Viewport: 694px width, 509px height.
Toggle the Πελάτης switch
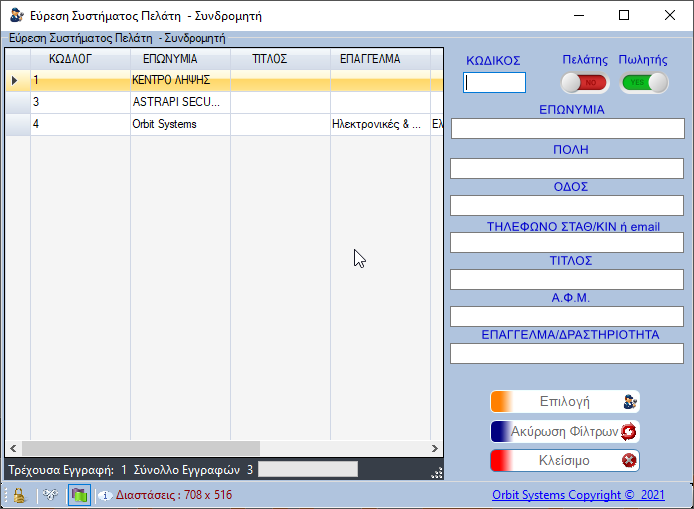(x=584, y=83)
